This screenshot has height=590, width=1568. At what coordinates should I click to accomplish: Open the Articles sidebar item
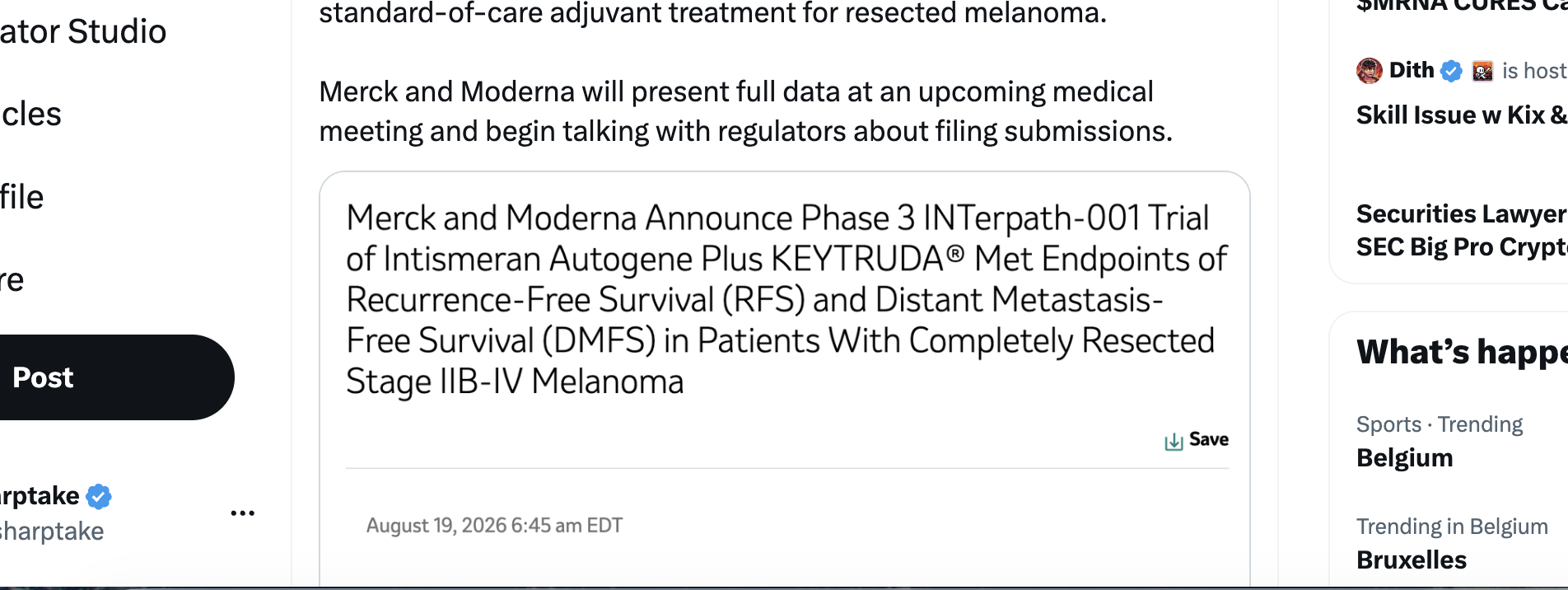click(x=30, y=114)
